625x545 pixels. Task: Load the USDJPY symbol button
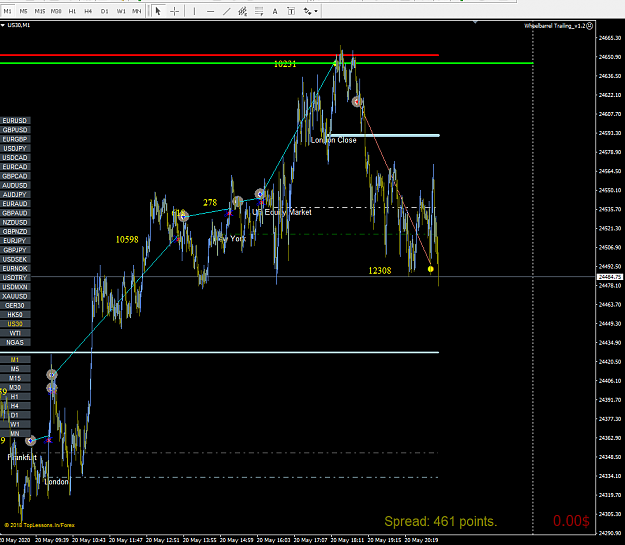coord(15,148)
